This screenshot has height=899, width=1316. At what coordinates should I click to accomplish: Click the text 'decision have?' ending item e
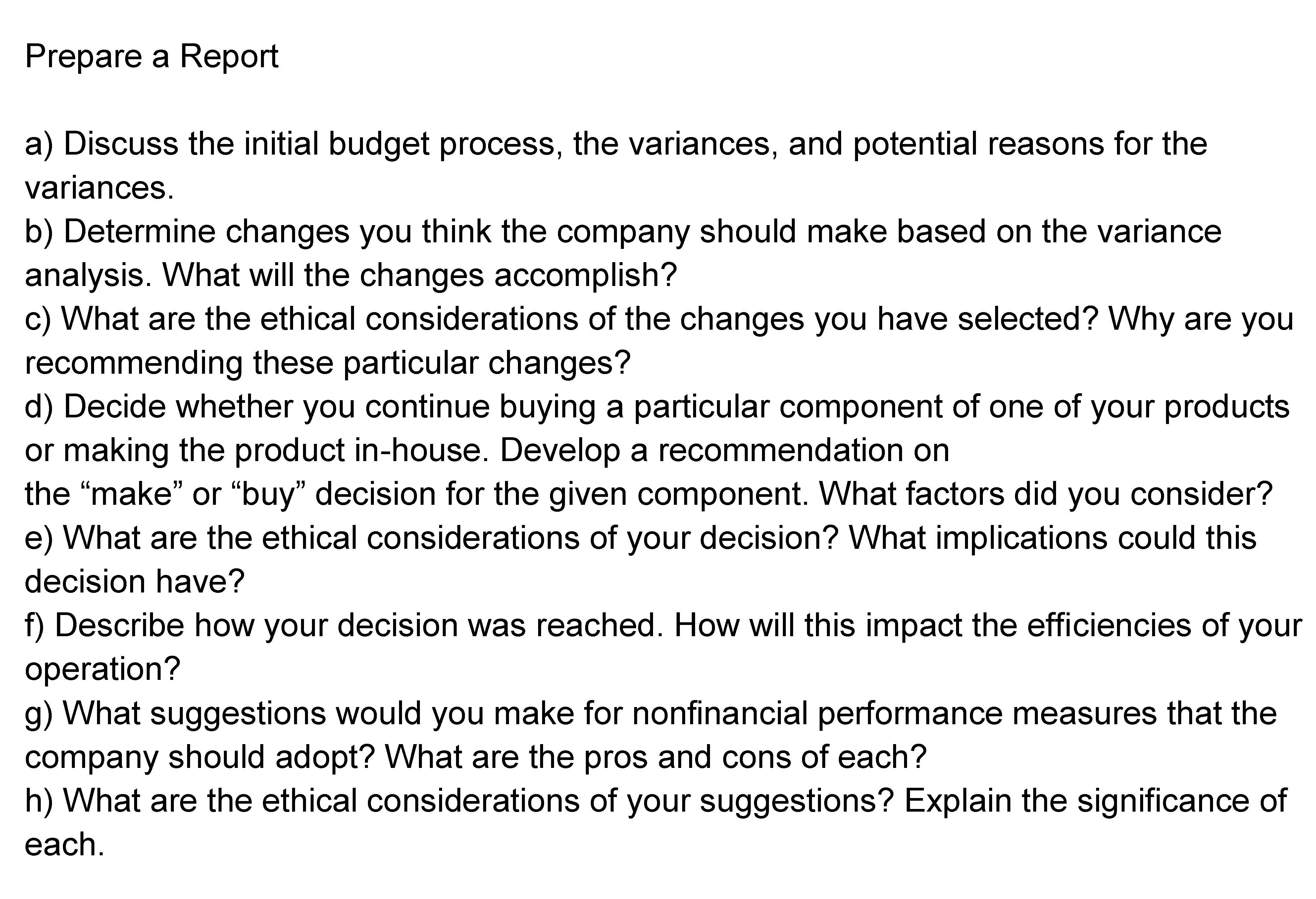[134, 582]
